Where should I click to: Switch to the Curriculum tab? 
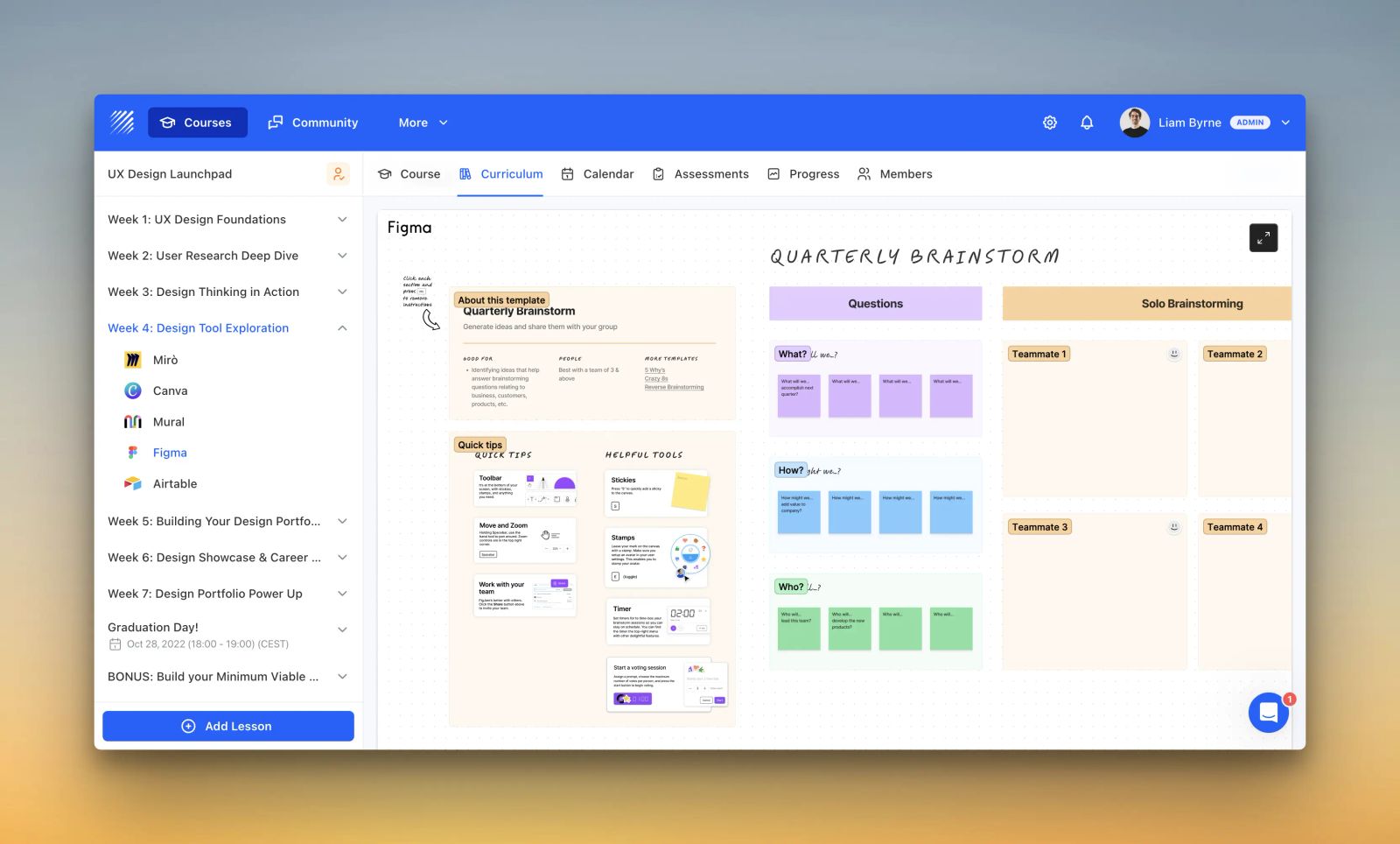tap(500, 174)
